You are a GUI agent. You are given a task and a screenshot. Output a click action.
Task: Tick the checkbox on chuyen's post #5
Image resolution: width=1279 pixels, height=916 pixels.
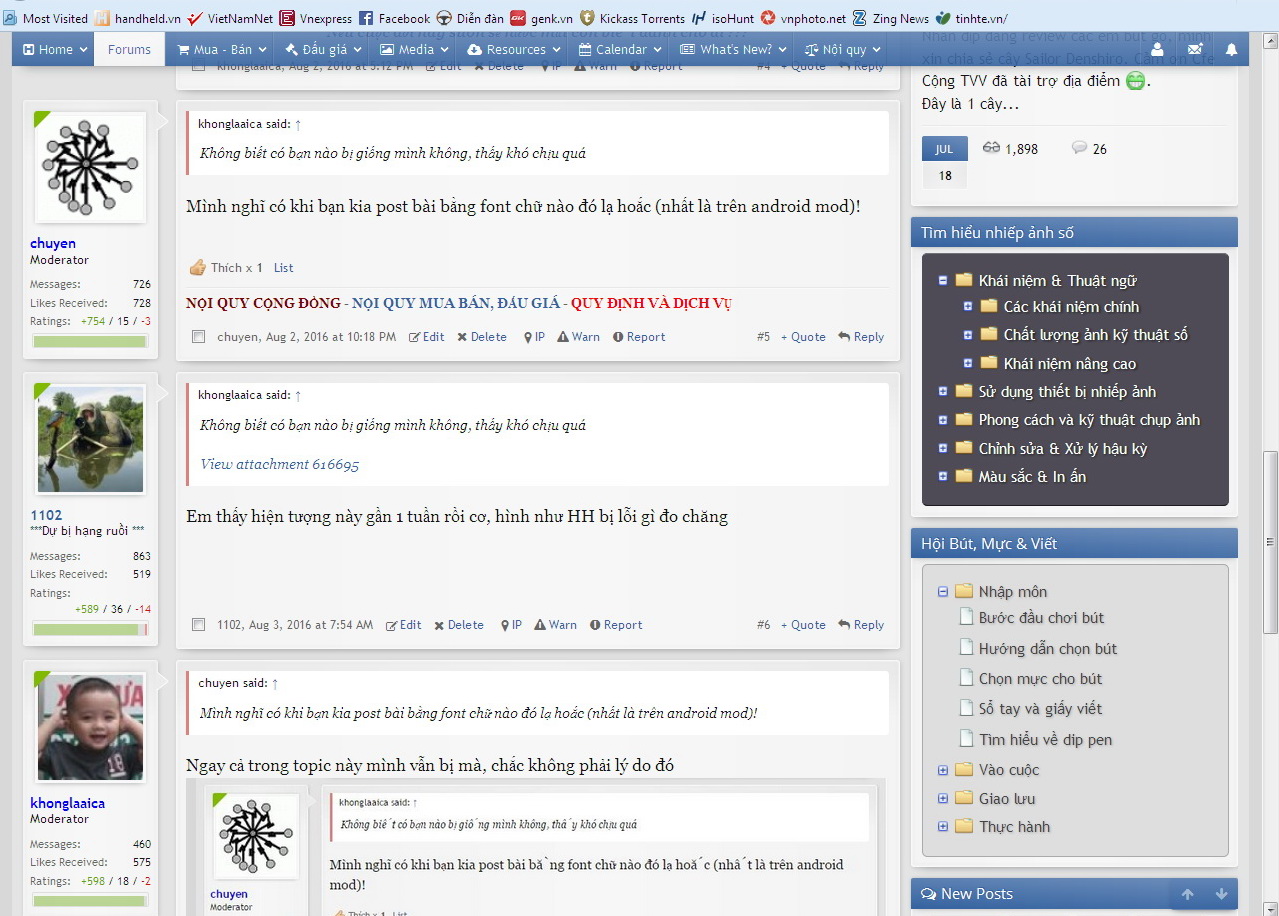click(199, 337)
